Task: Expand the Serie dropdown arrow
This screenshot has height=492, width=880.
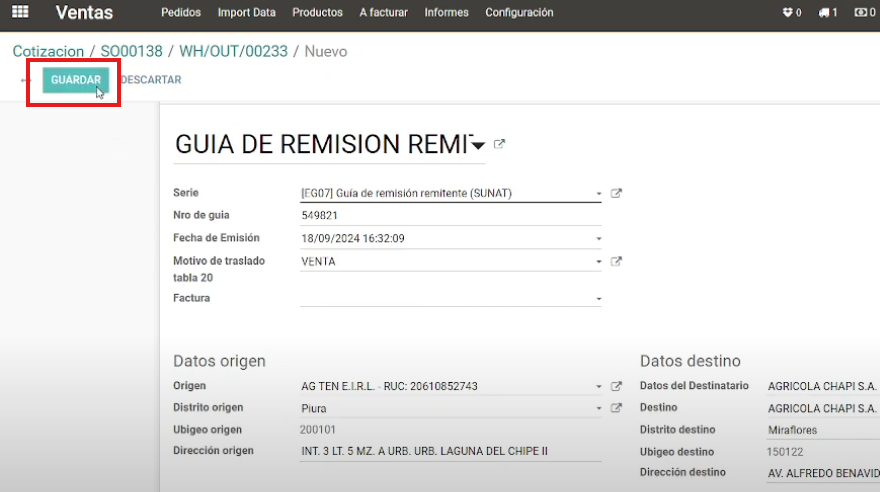Action: click(599, 194)
